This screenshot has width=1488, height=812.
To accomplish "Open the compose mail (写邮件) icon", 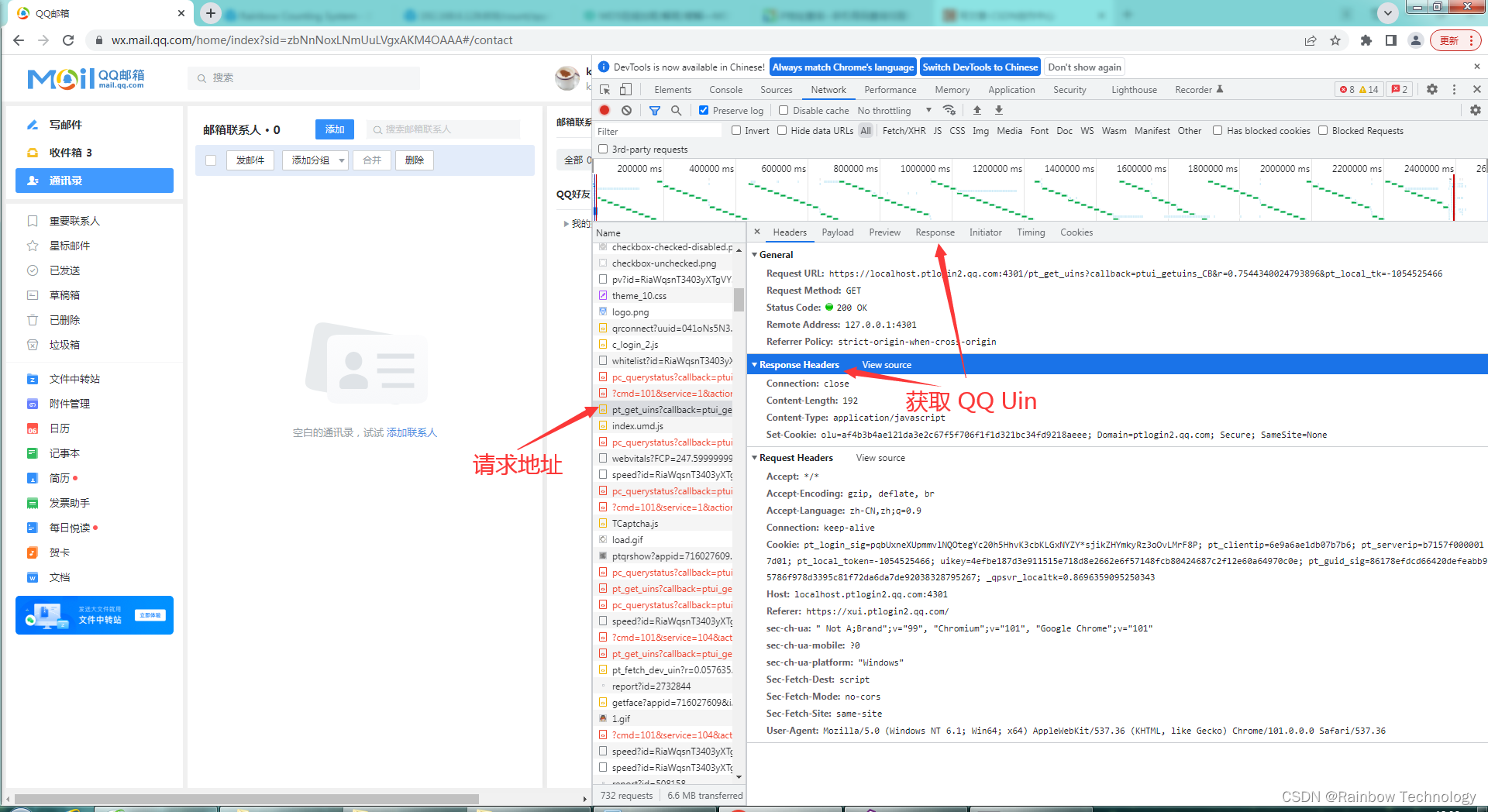I will pyautogui.click(x=32, y=125).
